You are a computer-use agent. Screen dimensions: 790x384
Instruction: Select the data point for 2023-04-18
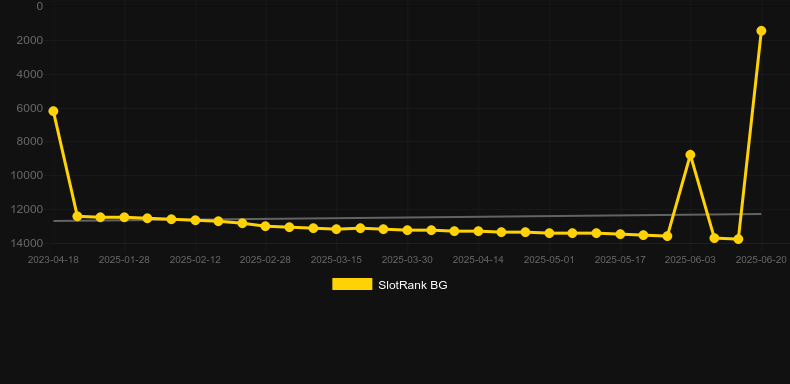coord(53,111)
